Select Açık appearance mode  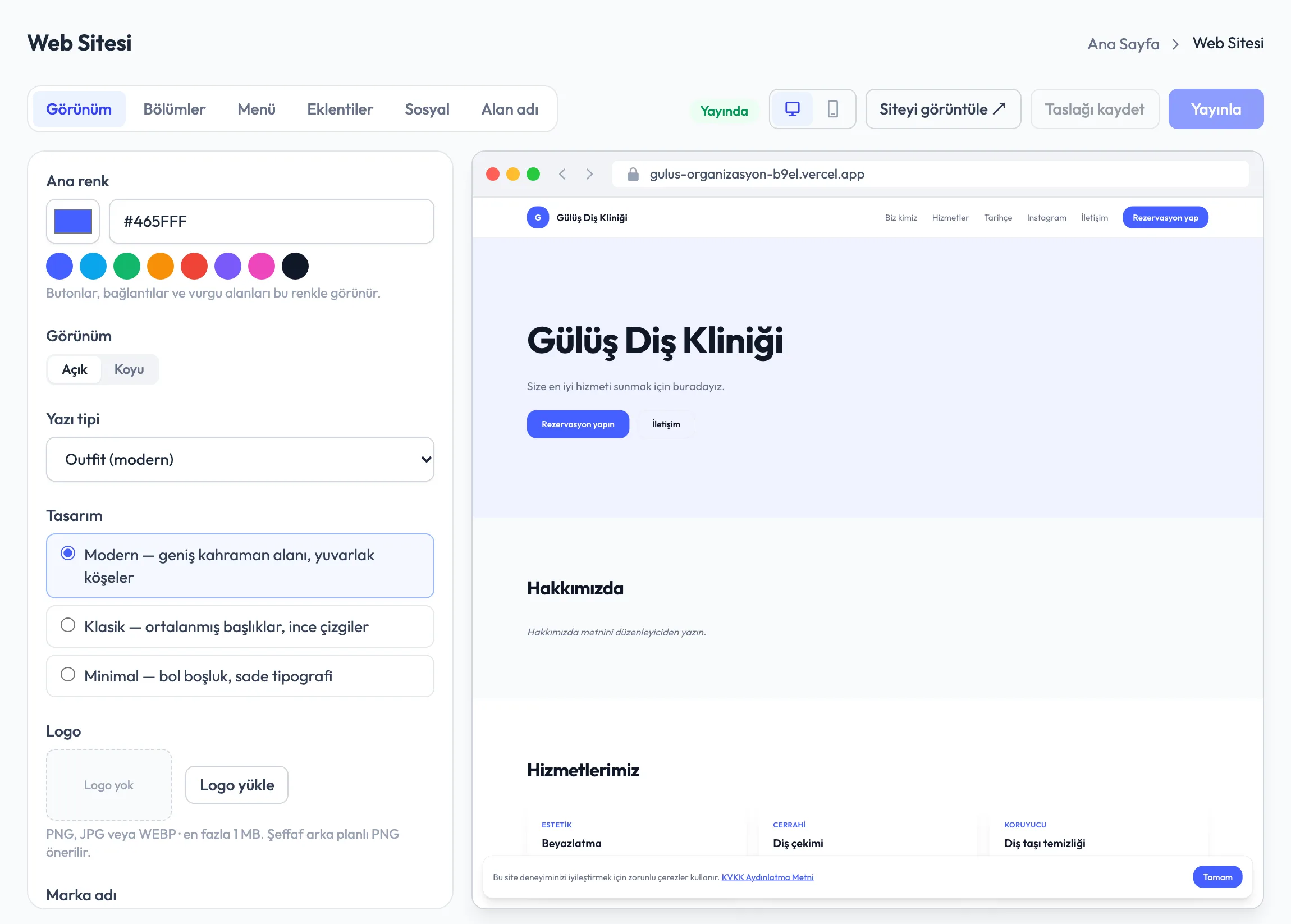[x=75, y=369]
